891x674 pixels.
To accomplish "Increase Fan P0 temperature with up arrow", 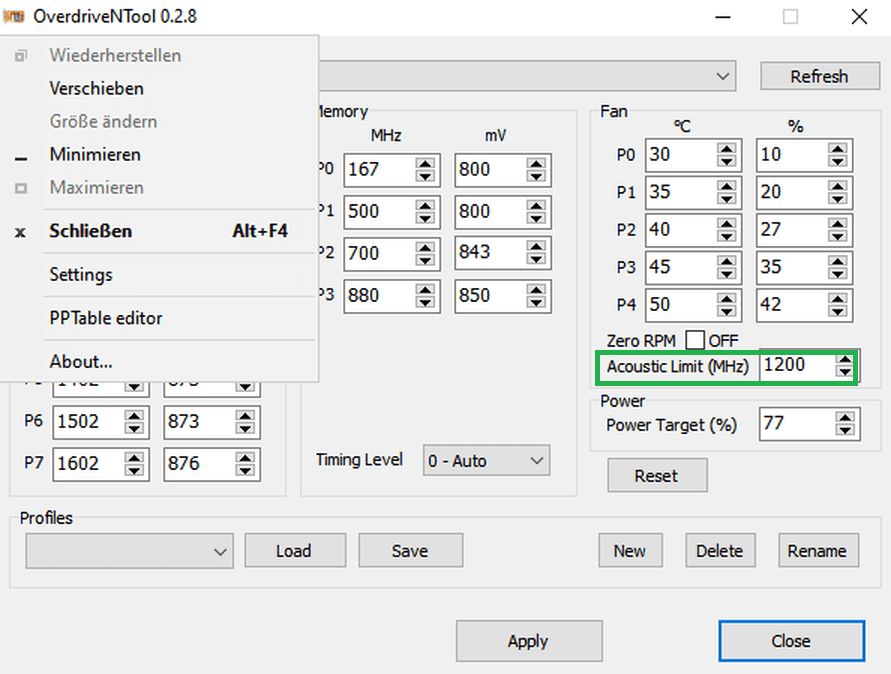I will point(726,148).
